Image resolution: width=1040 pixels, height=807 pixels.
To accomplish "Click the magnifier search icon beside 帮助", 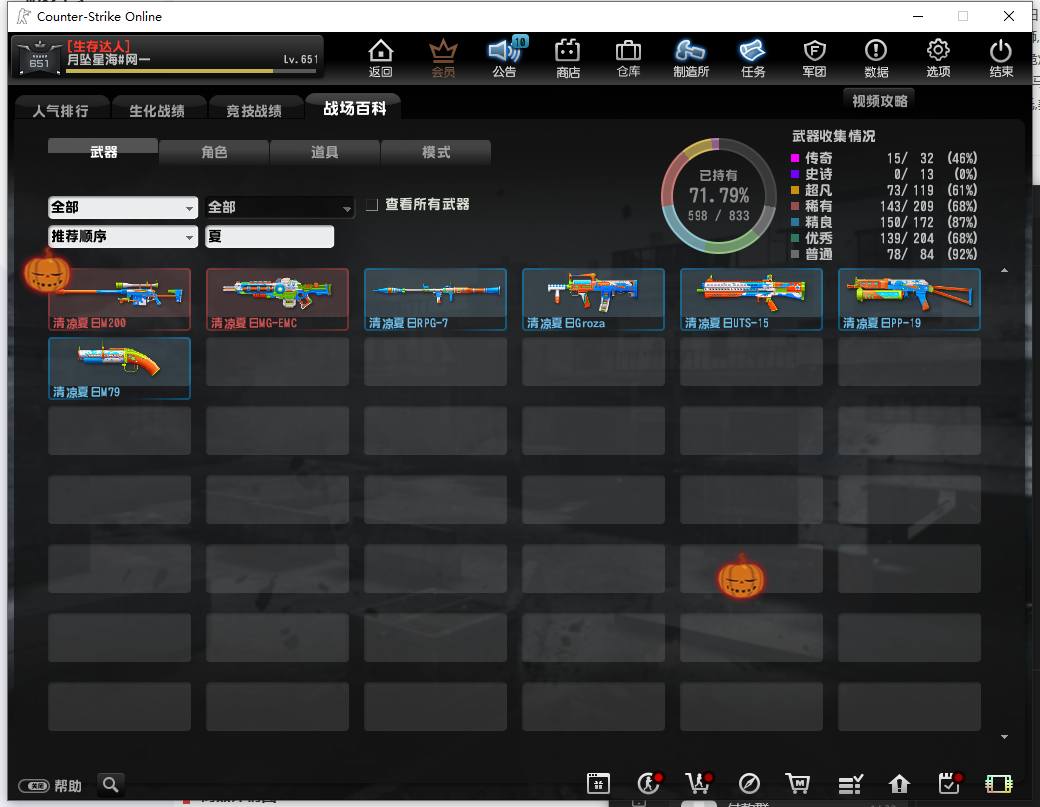I will point(111,784).
